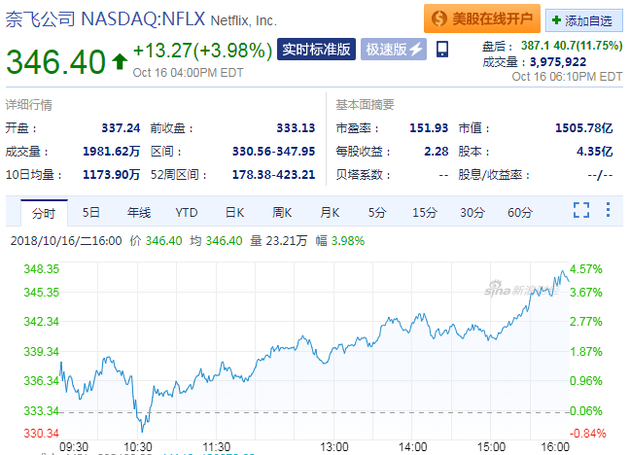Select the 30分 chart tab

pos(472,212)
